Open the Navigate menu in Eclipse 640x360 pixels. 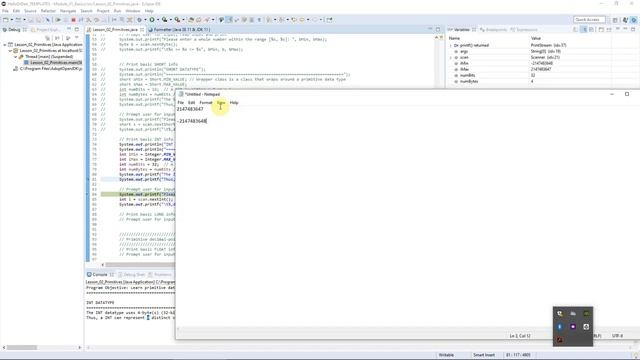click(68, 11)
